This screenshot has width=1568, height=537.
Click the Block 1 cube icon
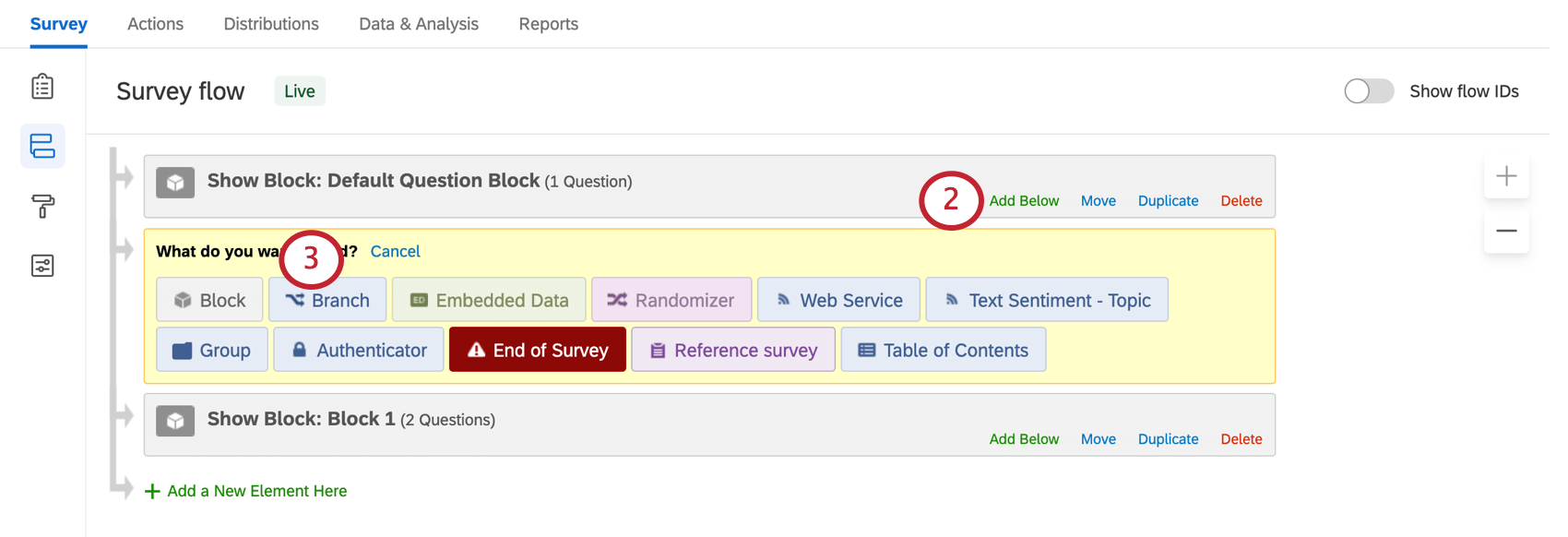[175, 421]
